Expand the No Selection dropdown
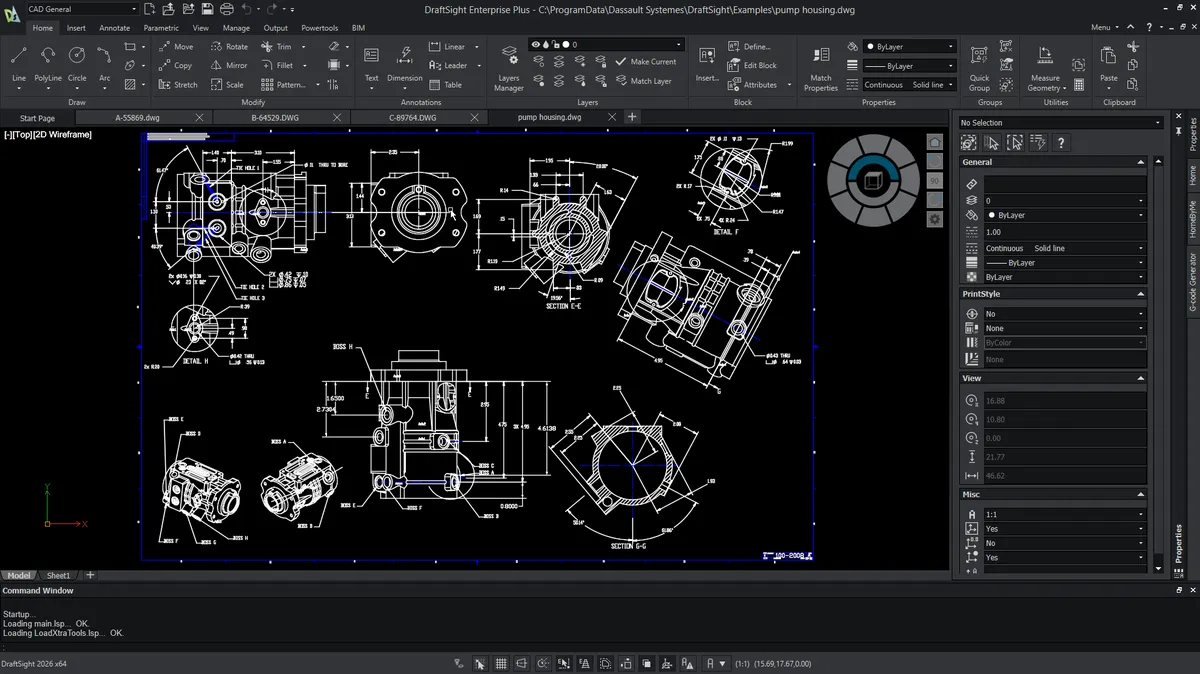 pos(1061,122)
